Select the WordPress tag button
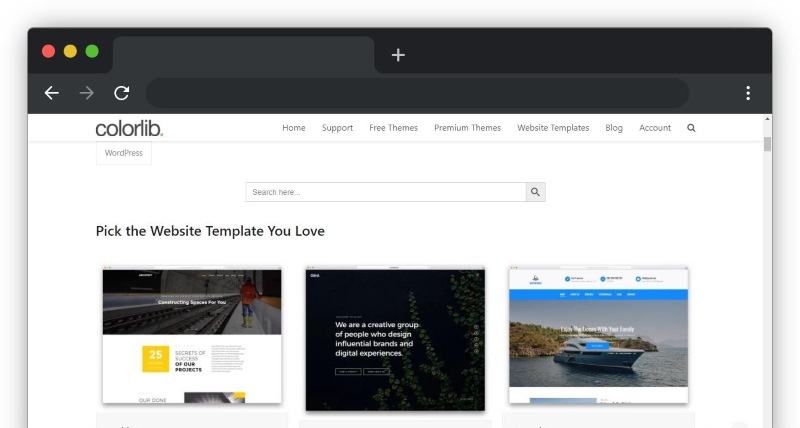Screen dimensions: 800x428 (x=123, y=153)
